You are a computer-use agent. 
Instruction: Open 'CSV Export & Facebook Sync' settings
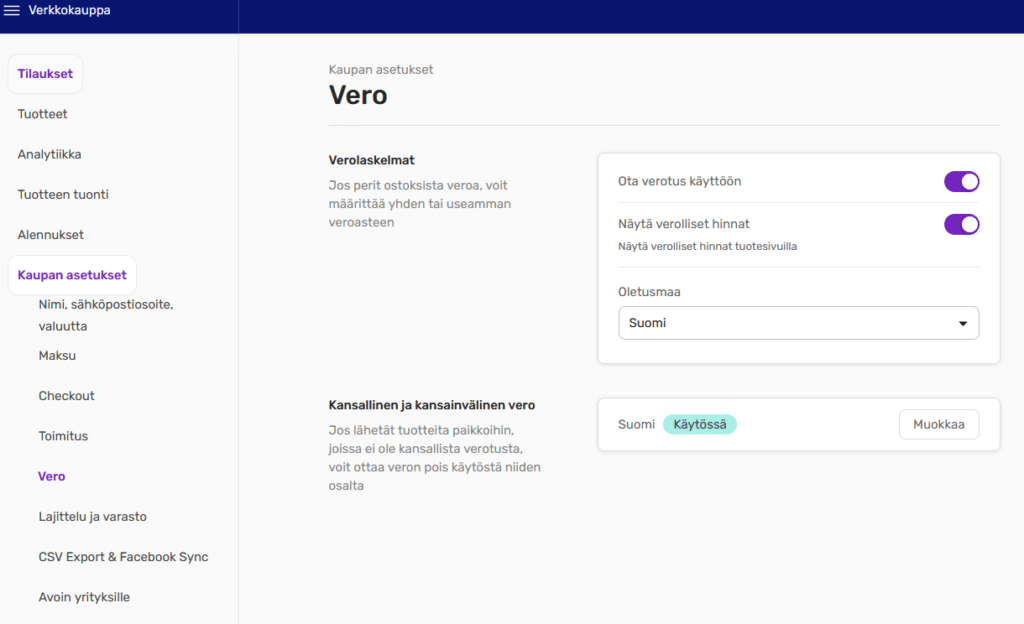pos(123,557)
